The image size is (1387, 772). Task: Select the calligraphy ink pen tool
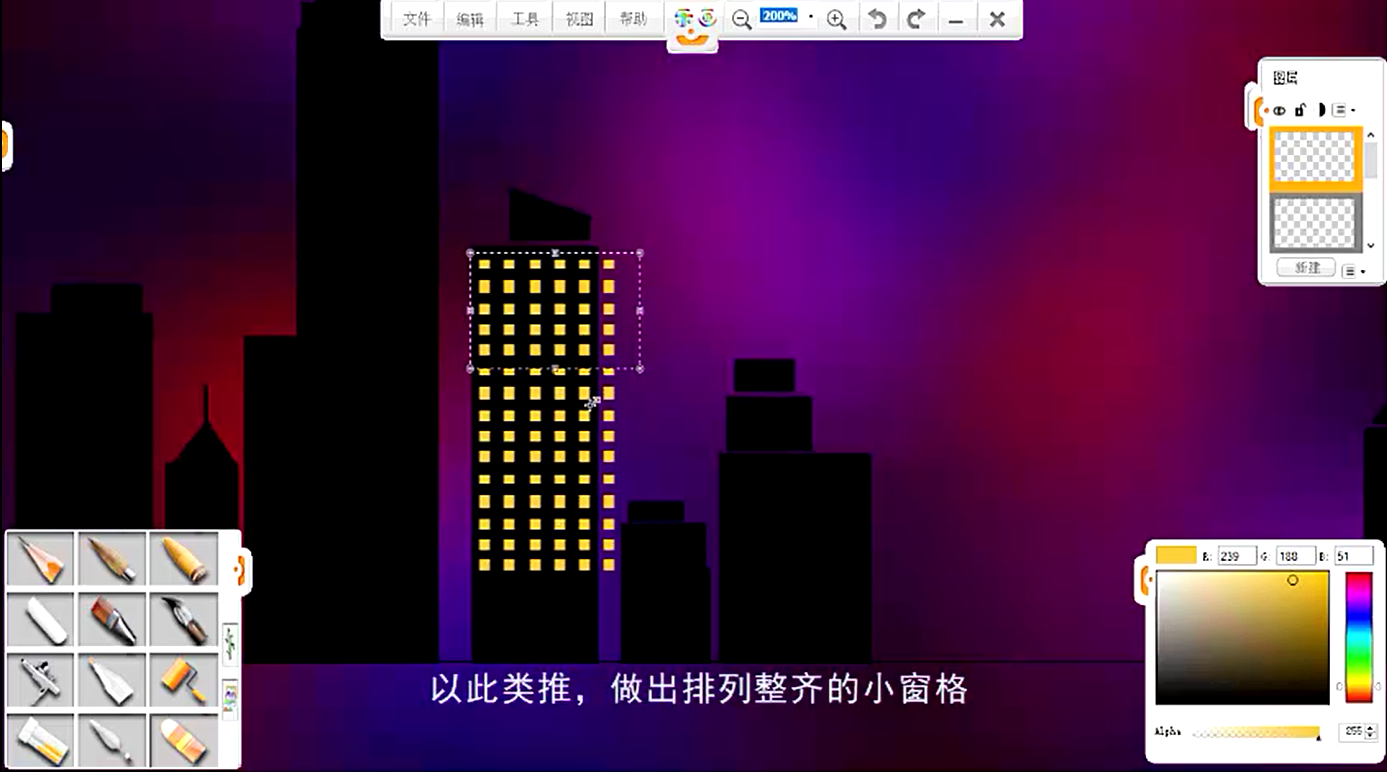(x=184, y=620)
